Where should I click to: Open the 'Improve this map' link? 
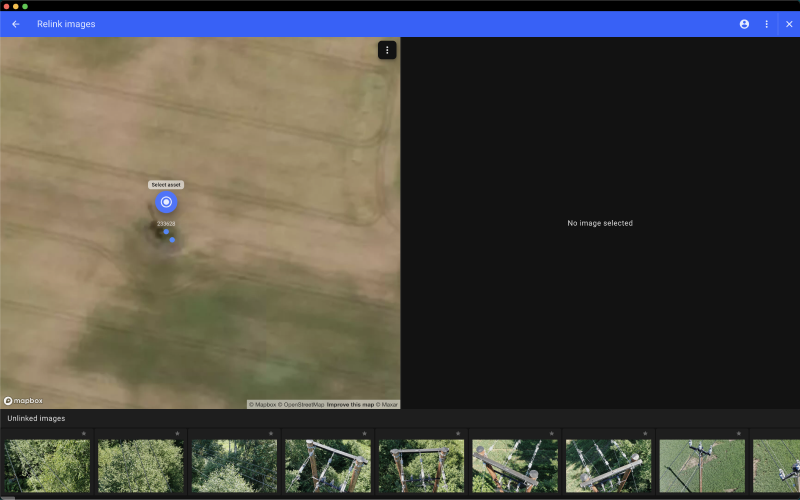tap(350, 405)
